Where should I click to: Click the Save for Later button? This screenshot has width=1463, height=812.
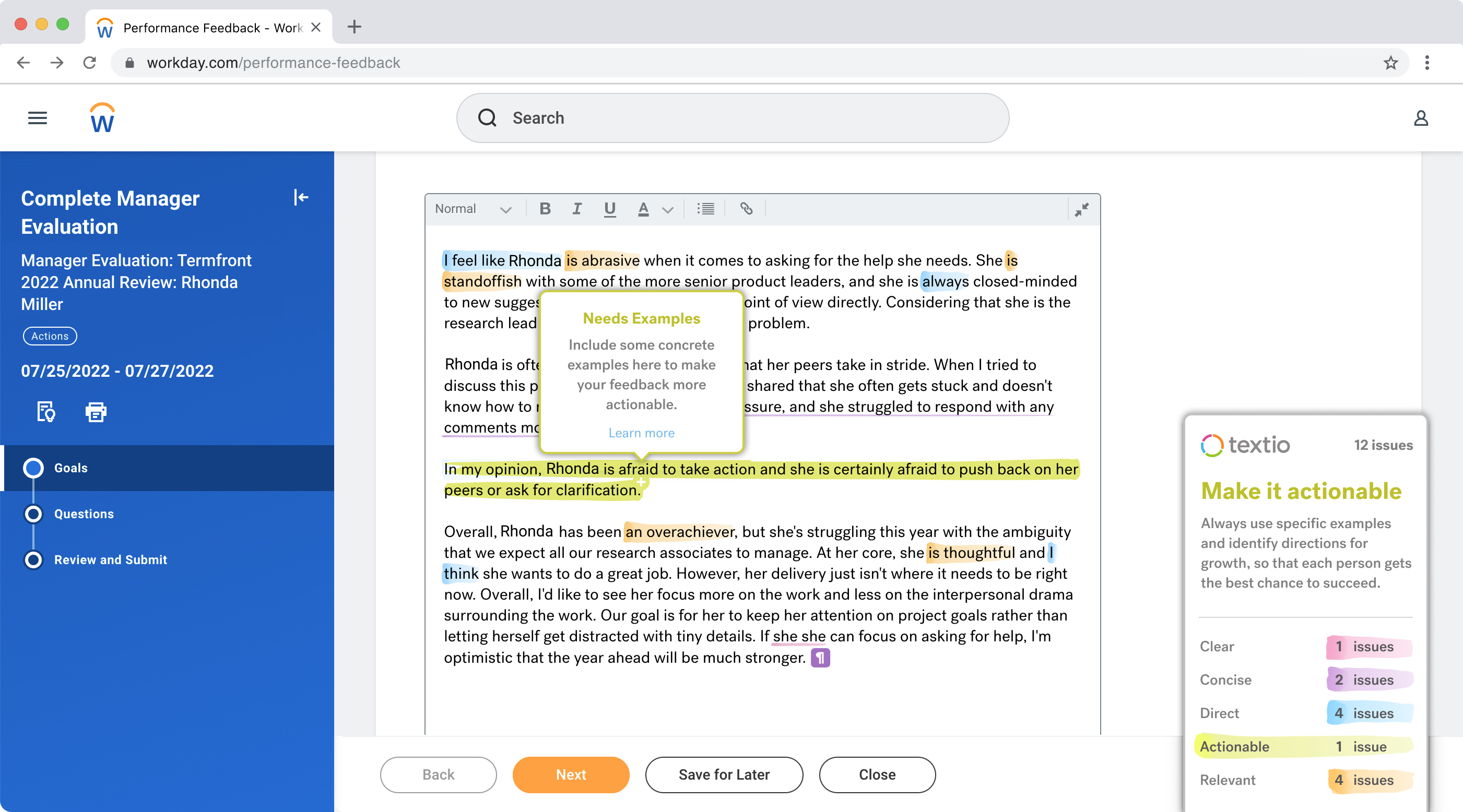[x=724, y=774]
